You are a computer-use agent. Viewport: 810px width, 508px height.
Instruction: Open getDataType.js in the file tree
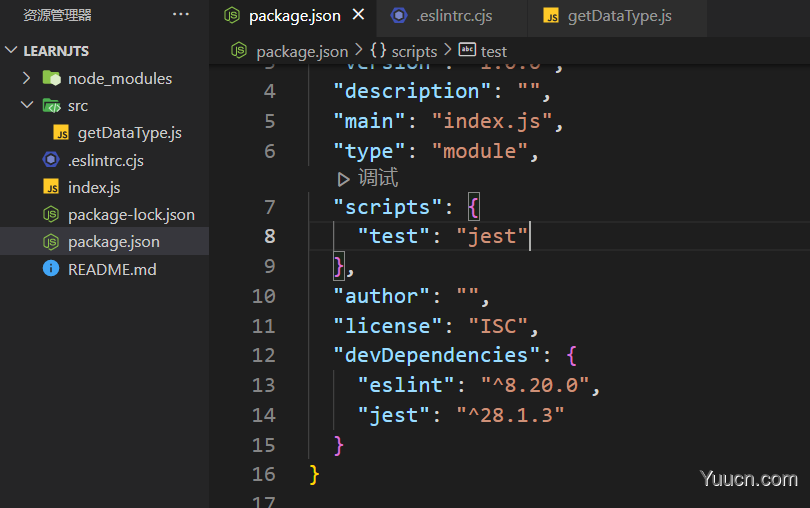tap(130, 133)
